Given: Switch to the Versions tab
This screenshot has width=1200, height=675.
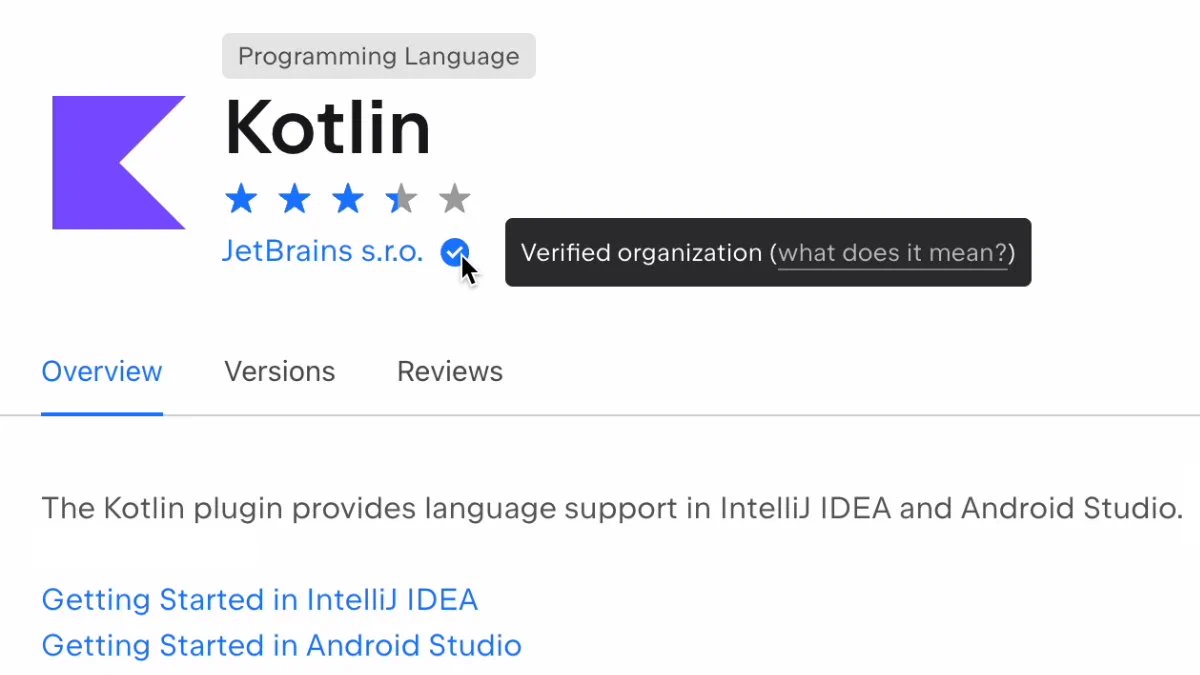Looking at the screenshot, I should [279, 372].
